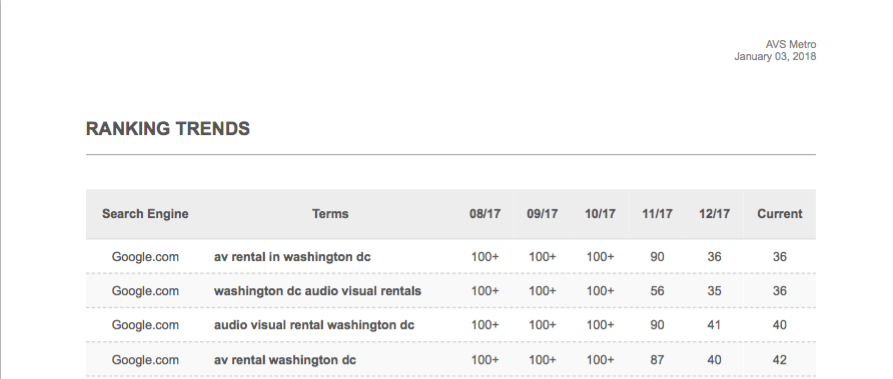Click value 90 for 'av rental in washington dc'
This screenshot has height=379, width=893.
tap(657, 257)
